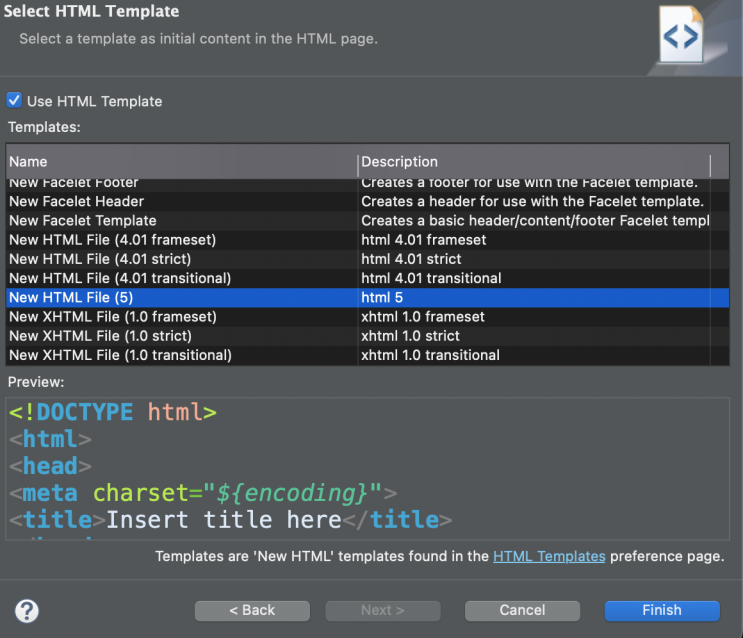Click the Description column header
Image resolution: width=743 pixels, height=638 pixels.
pyautogui.click(x=534, y=162)
